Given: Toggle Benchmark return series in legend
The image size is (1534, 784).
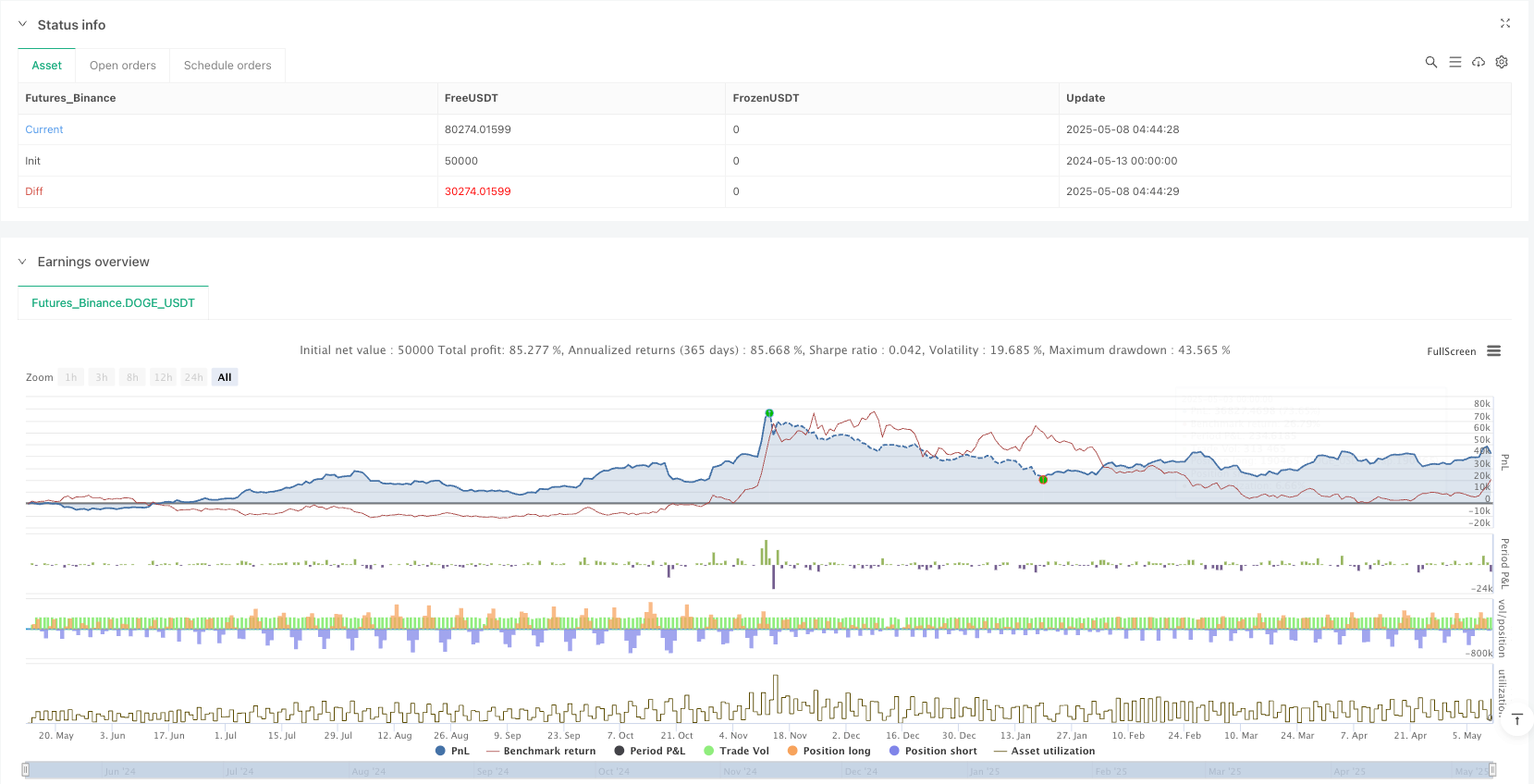Looking at the screenshot, I should pos(541,751).
